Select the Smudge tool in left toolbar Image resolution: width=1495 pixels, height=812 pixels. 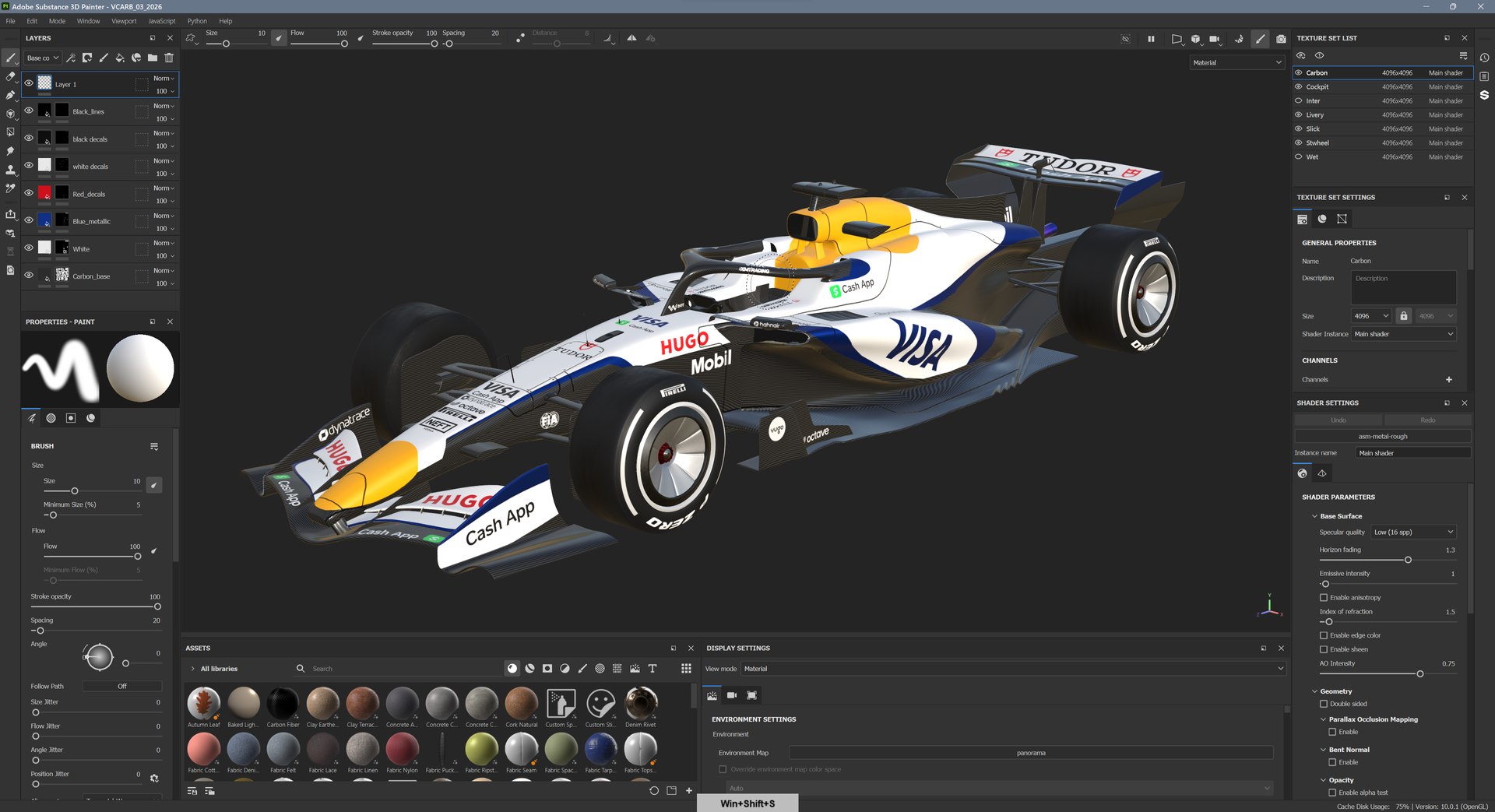tap(10, 151)
